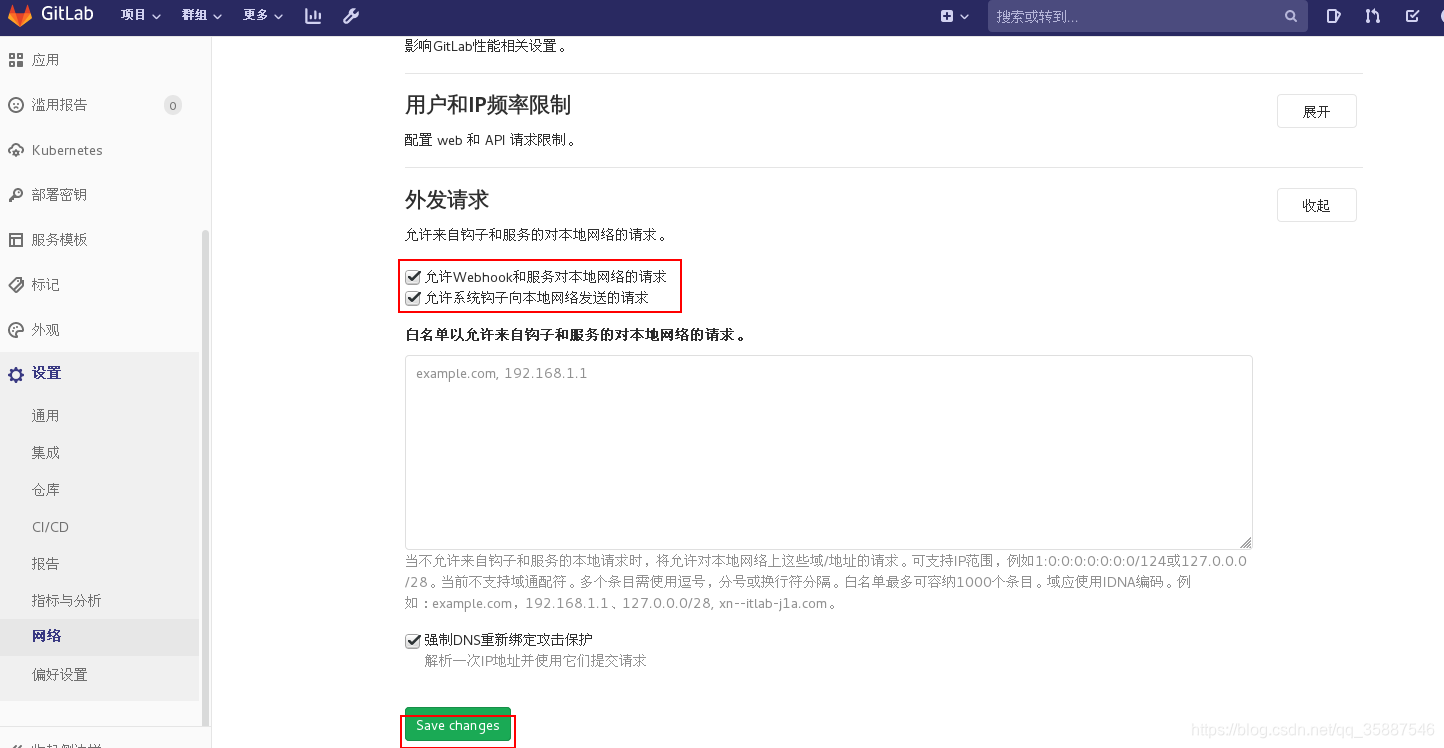Expand the 用户和IP频率限制 section

1316,110
